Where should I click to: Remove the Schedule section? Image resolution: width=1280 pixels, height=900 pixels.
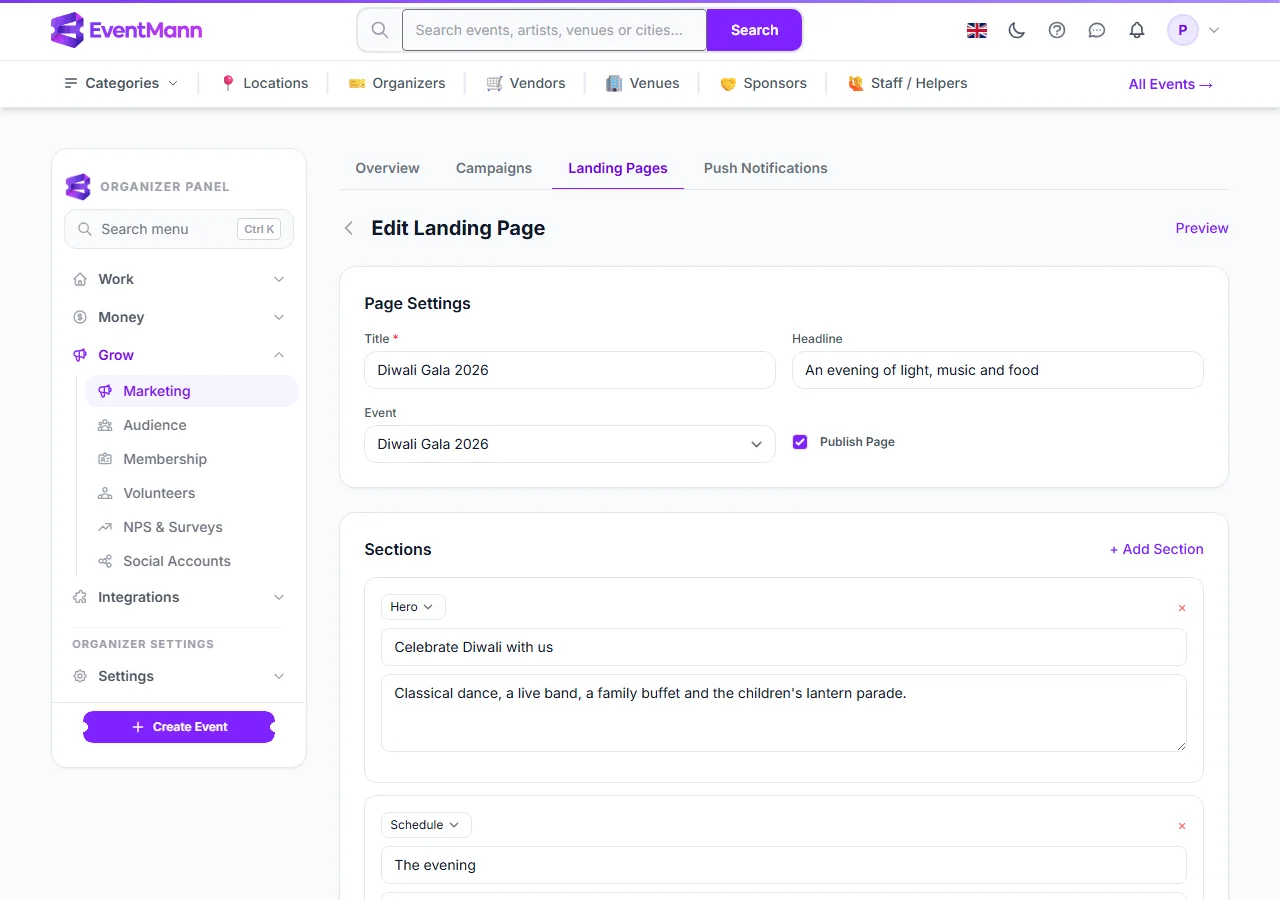click(1182, 826)
